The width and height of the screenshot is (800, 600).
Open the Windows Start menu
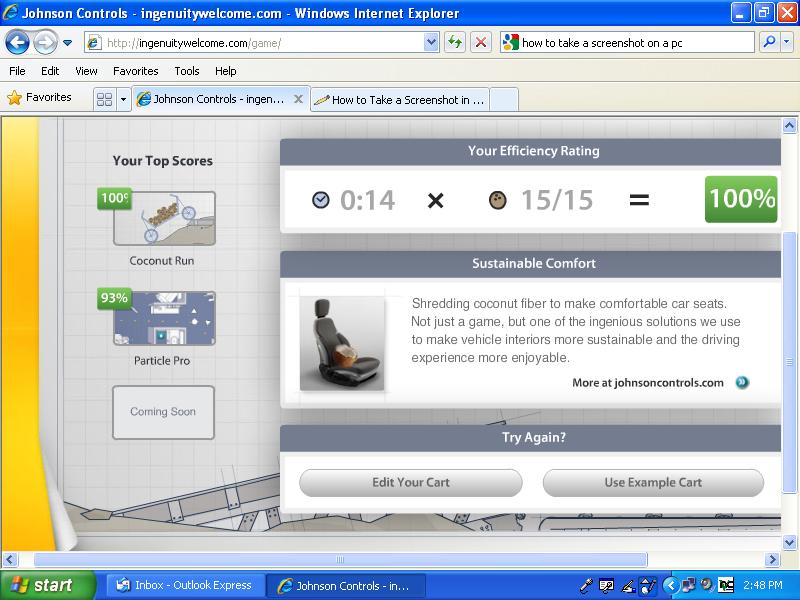(47, 585)
